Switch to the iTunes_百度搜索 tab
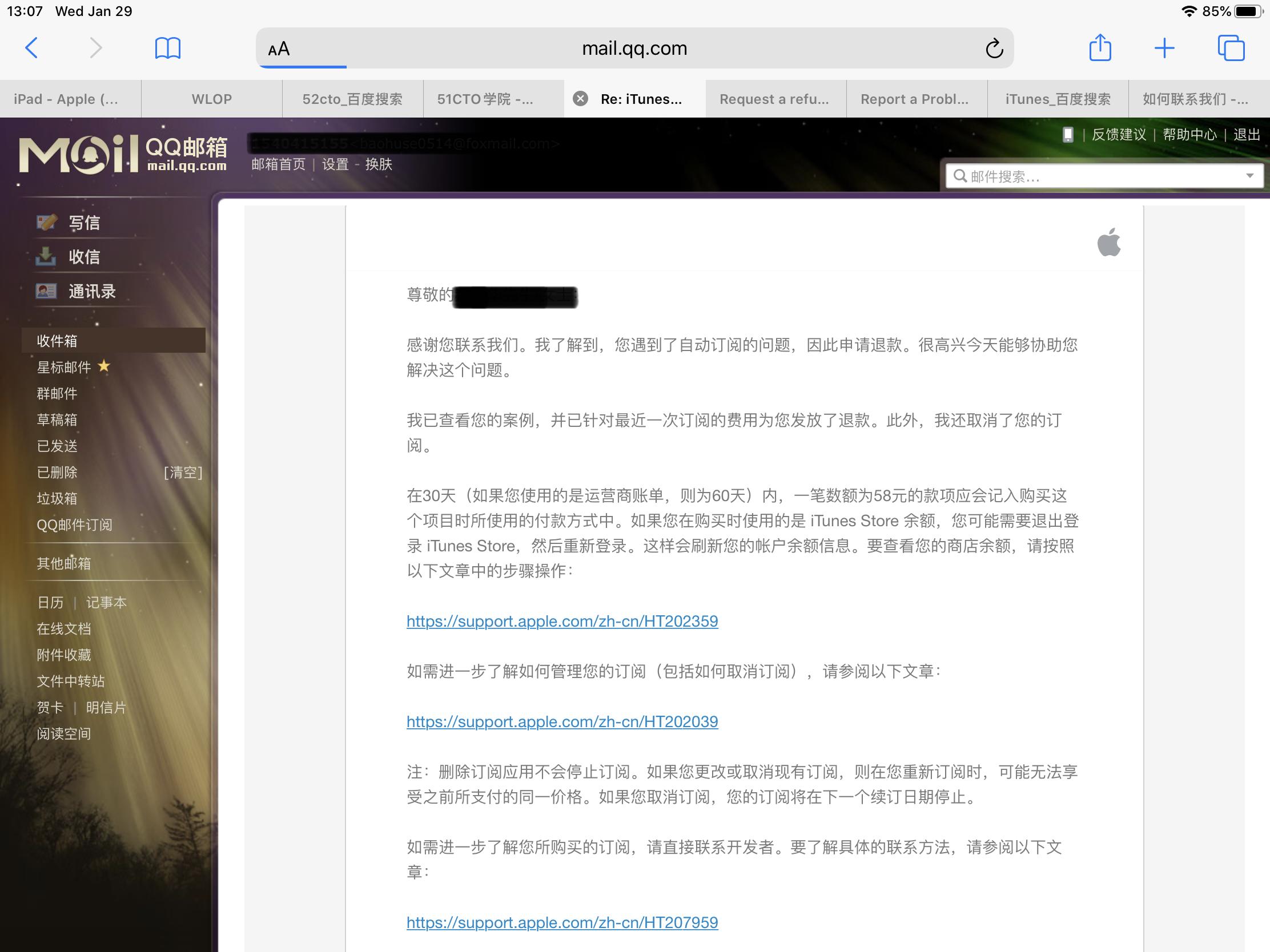1270x952 pixels. point(1058,99)
